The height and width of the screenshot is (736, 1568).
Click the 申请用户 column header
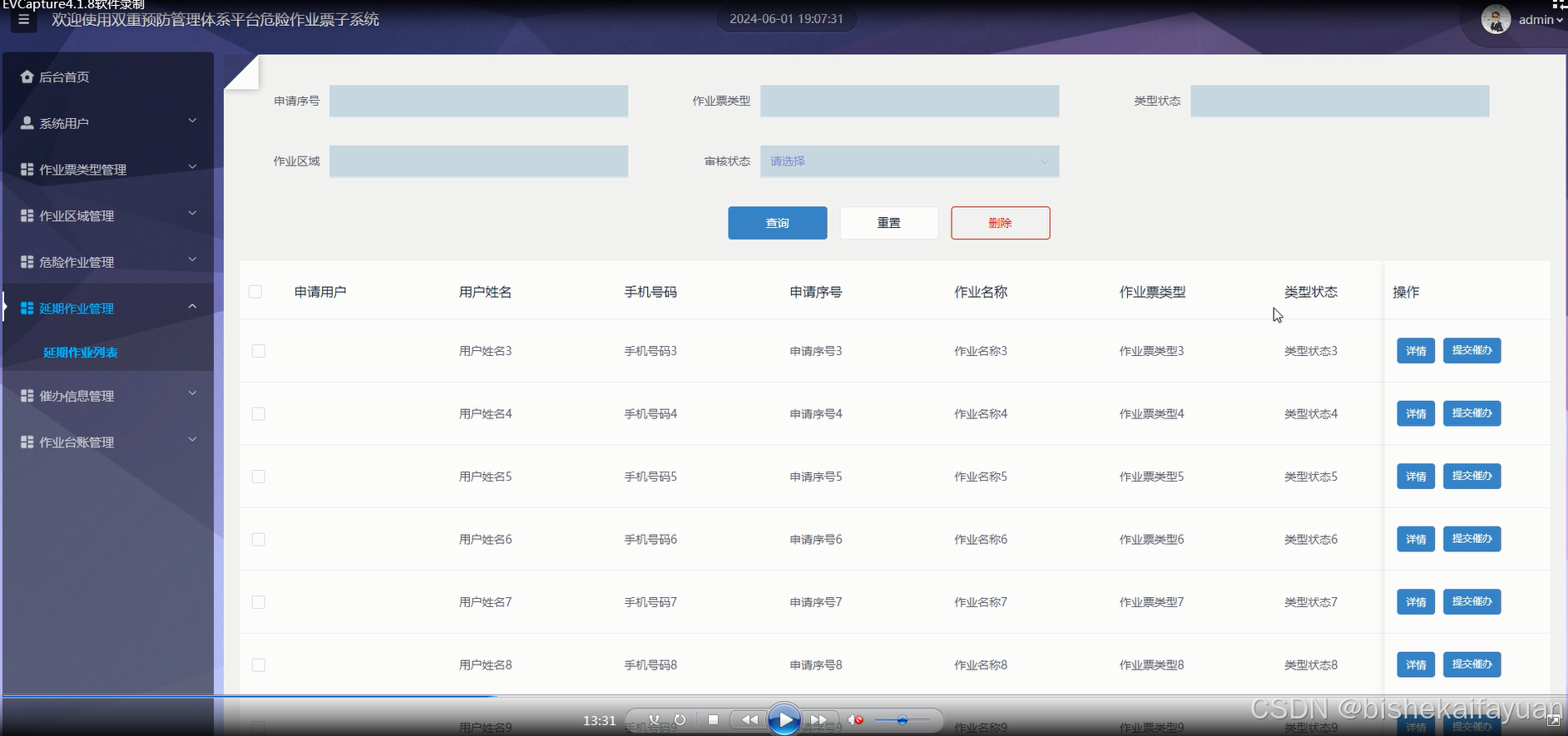pyautogui.click(x=320, y=292)
